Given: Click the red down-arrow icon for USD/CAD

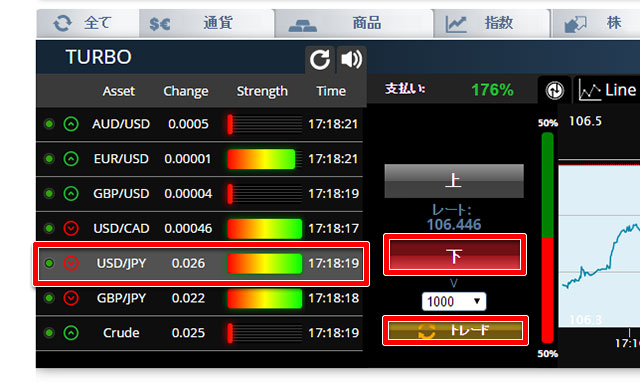Looking at the screenshot, I should pyautogui.click(x=71, y=228).
